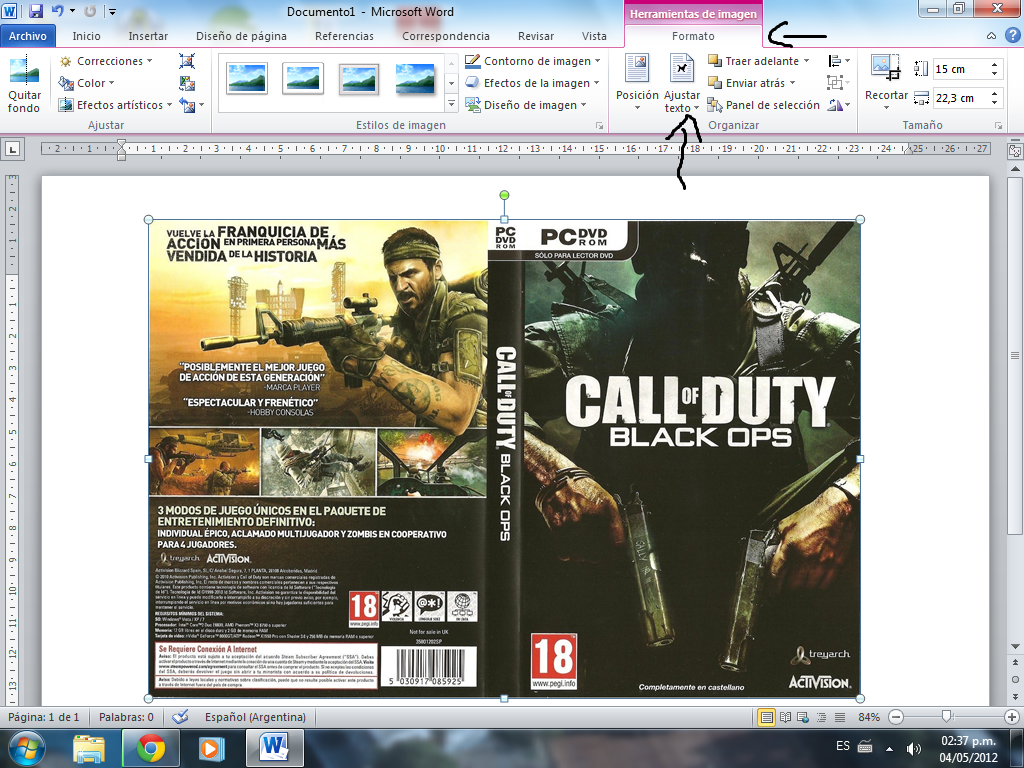
Task: Click the zoom slider handle
Action: (x=947, y=717)
